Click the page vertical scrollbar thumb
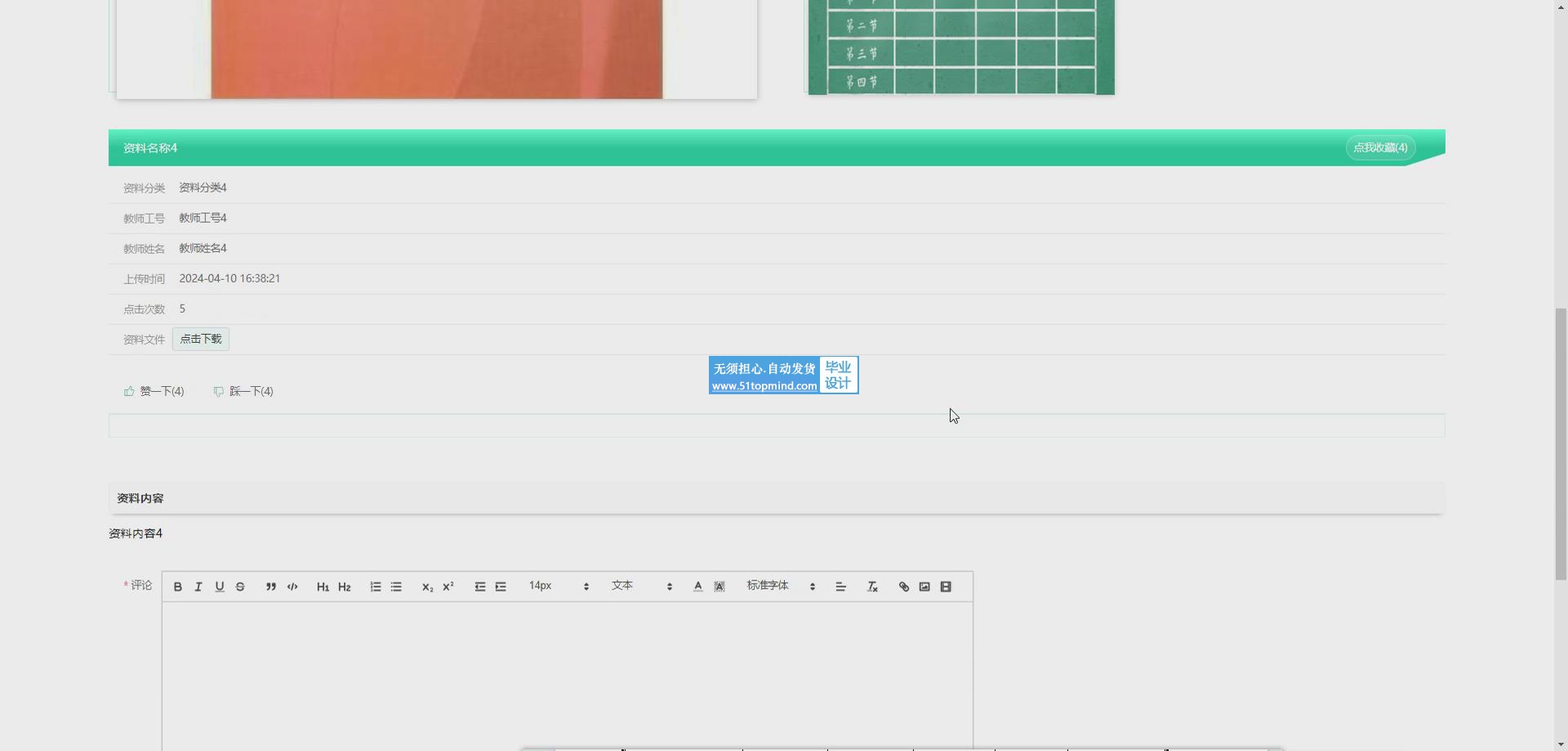 [x=1561, y=444]
